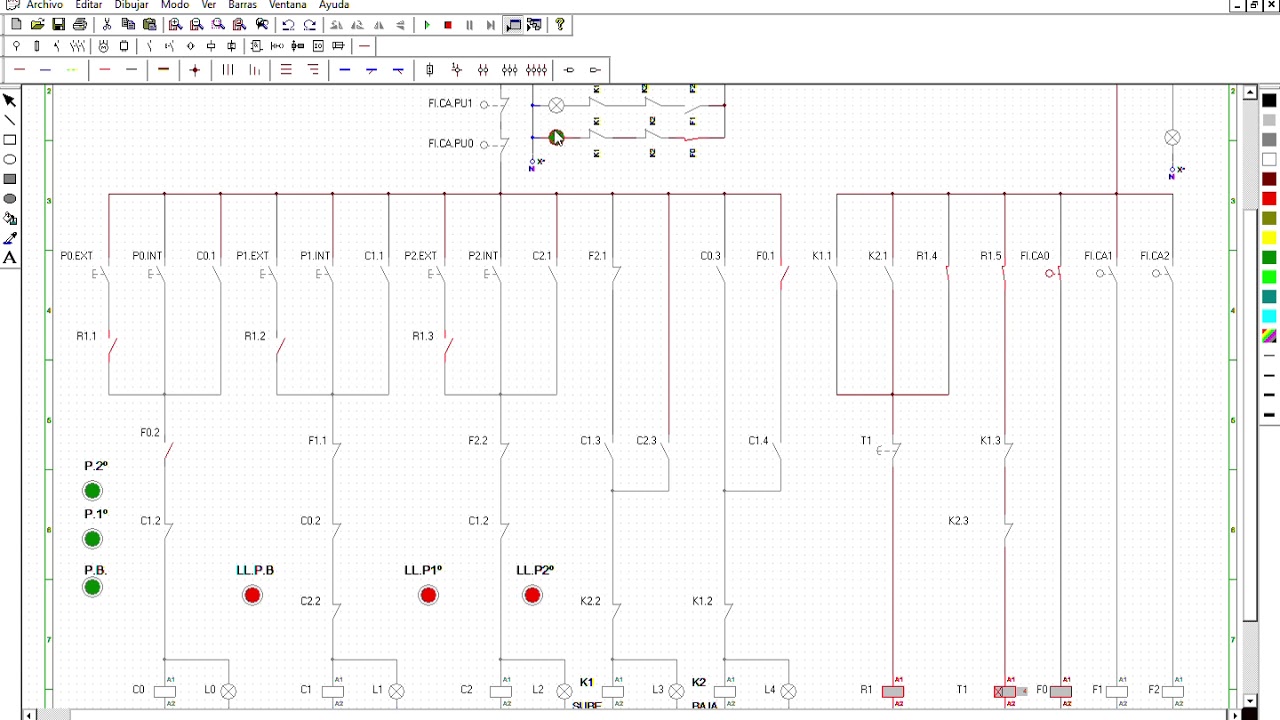Image resolution: width=1280 pixels, height=720 pixels.
Task: Open the Archivo menu
Action: (44, 5)
